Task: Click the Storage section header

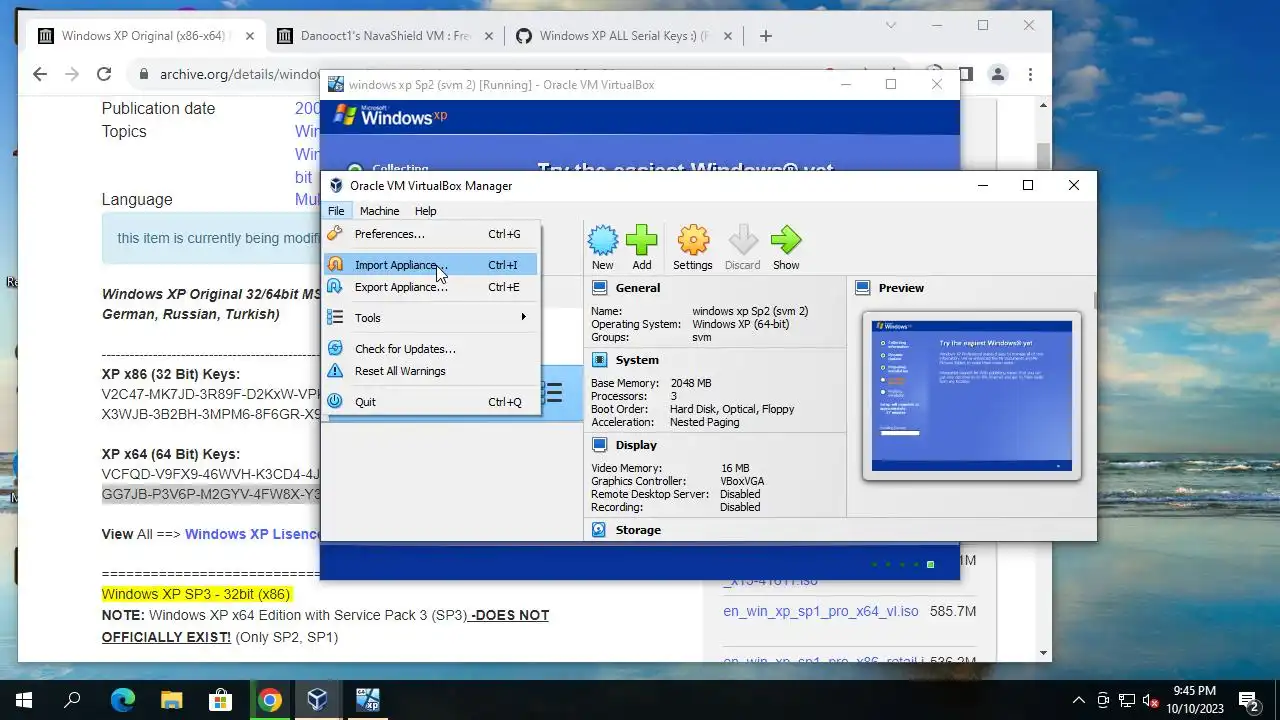Action: tap(638, 530)
